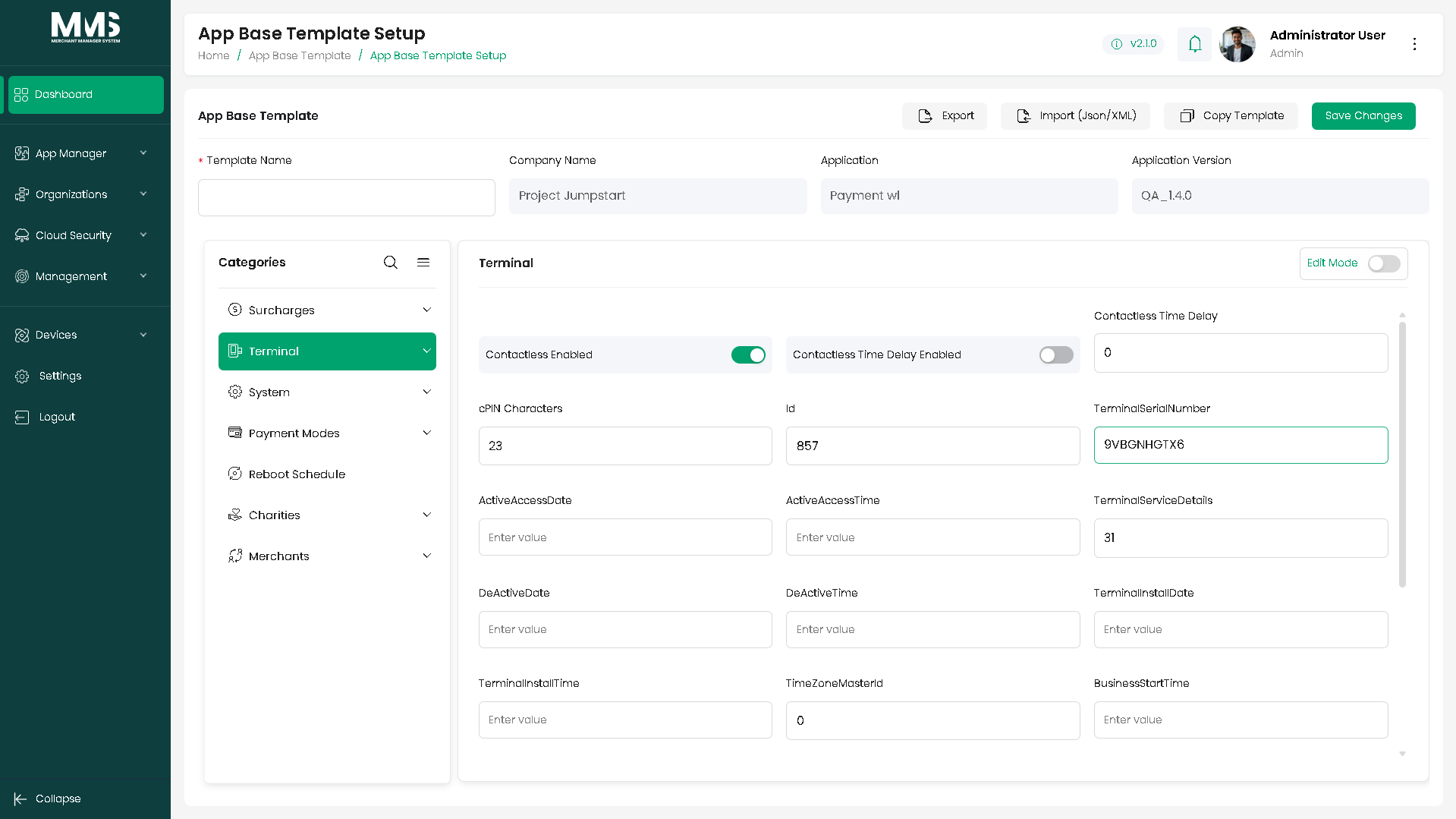Screen dimensions: 1456x819
Task: Toggle the categories list menu icon
Action: coord(423,262)
